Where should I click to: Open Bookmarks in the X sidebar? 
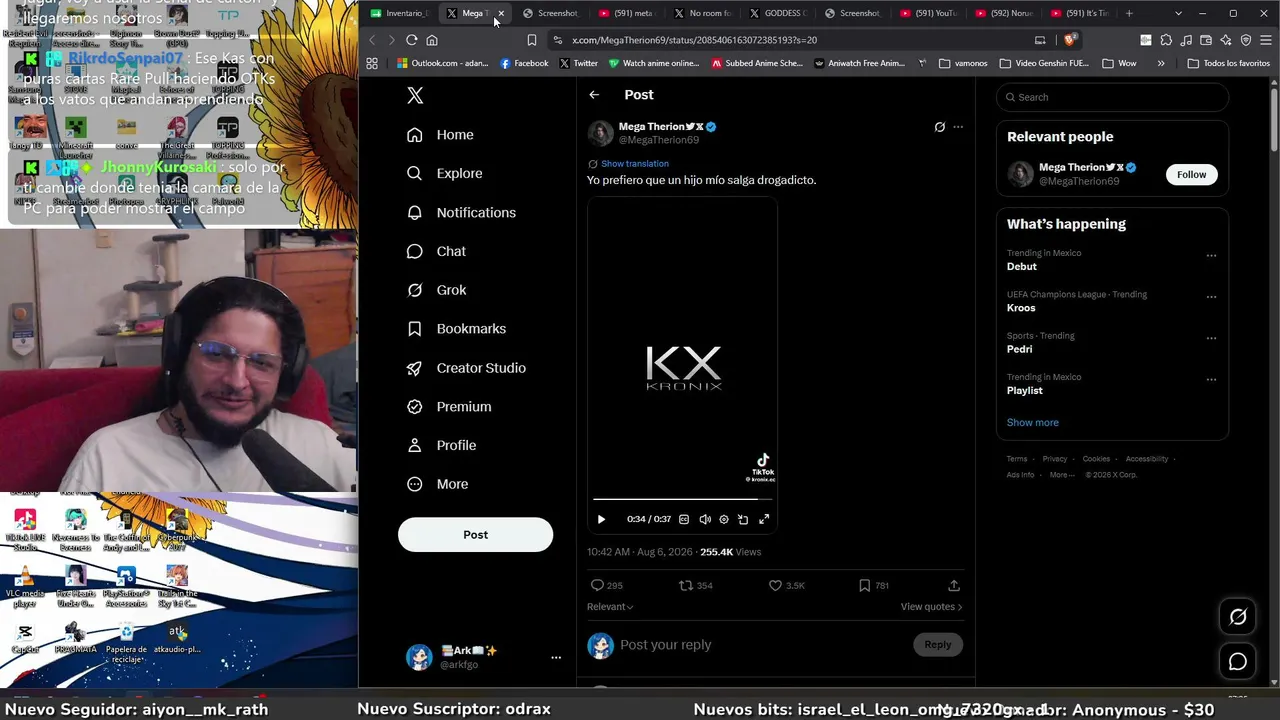(456, 329)
